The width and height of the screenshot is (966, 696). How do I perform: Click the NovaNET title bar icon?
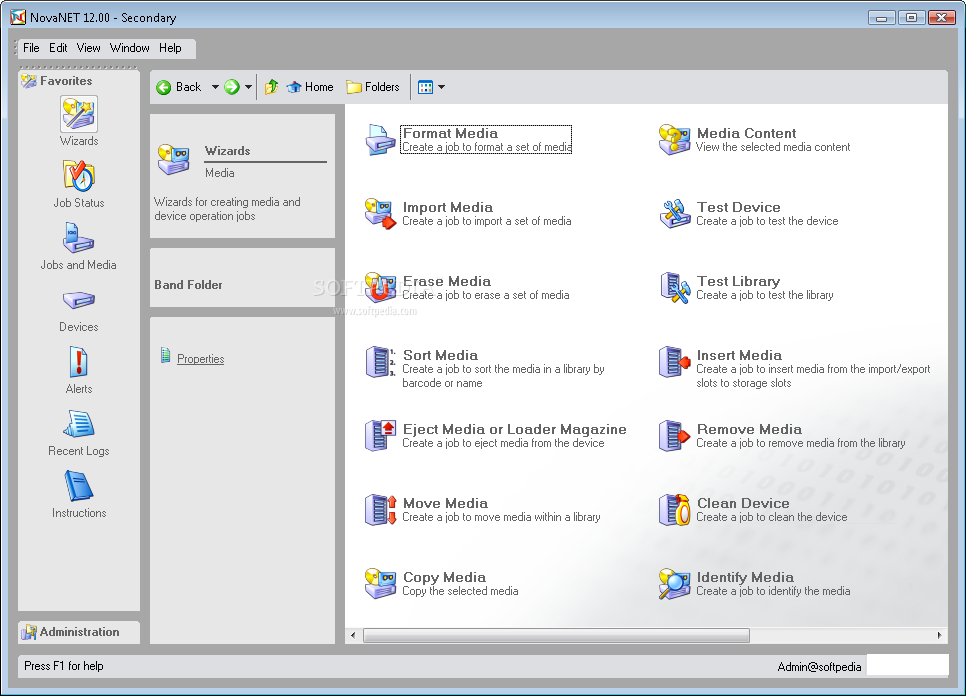pyautogui.click(x=18, y=17)
